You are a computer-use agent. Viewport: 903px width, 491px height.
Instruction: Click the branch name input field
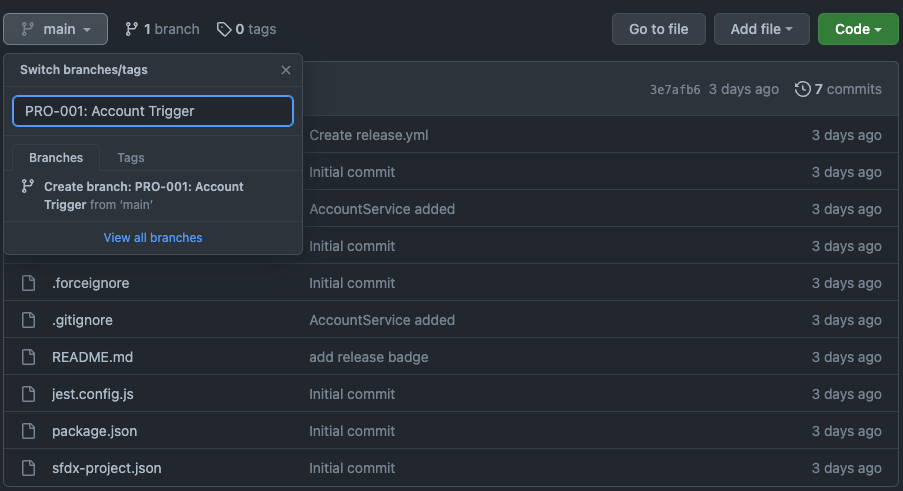tap(153, 111)
